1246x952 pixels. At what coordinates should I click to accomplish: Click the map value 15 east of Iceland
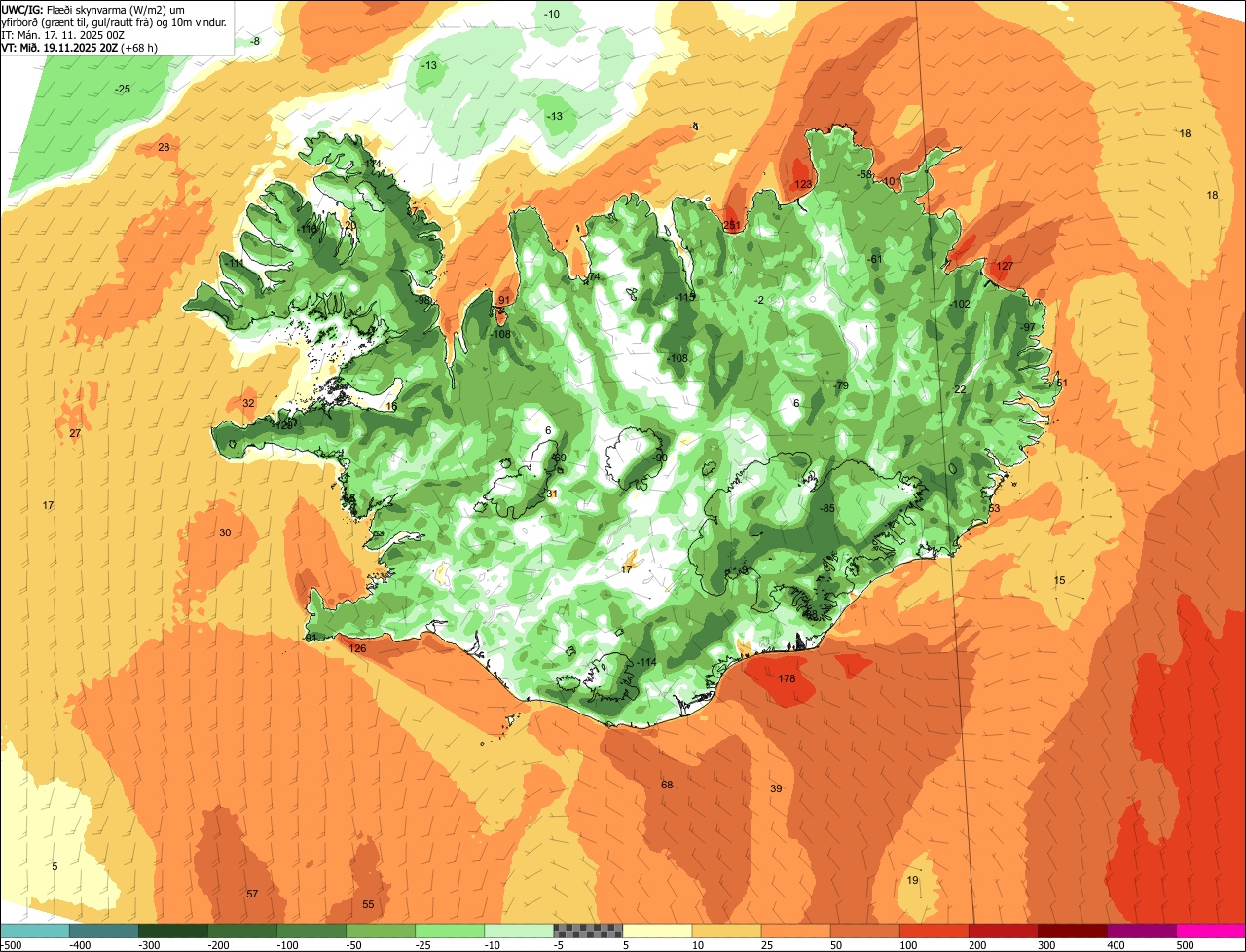coord(1059,580)
